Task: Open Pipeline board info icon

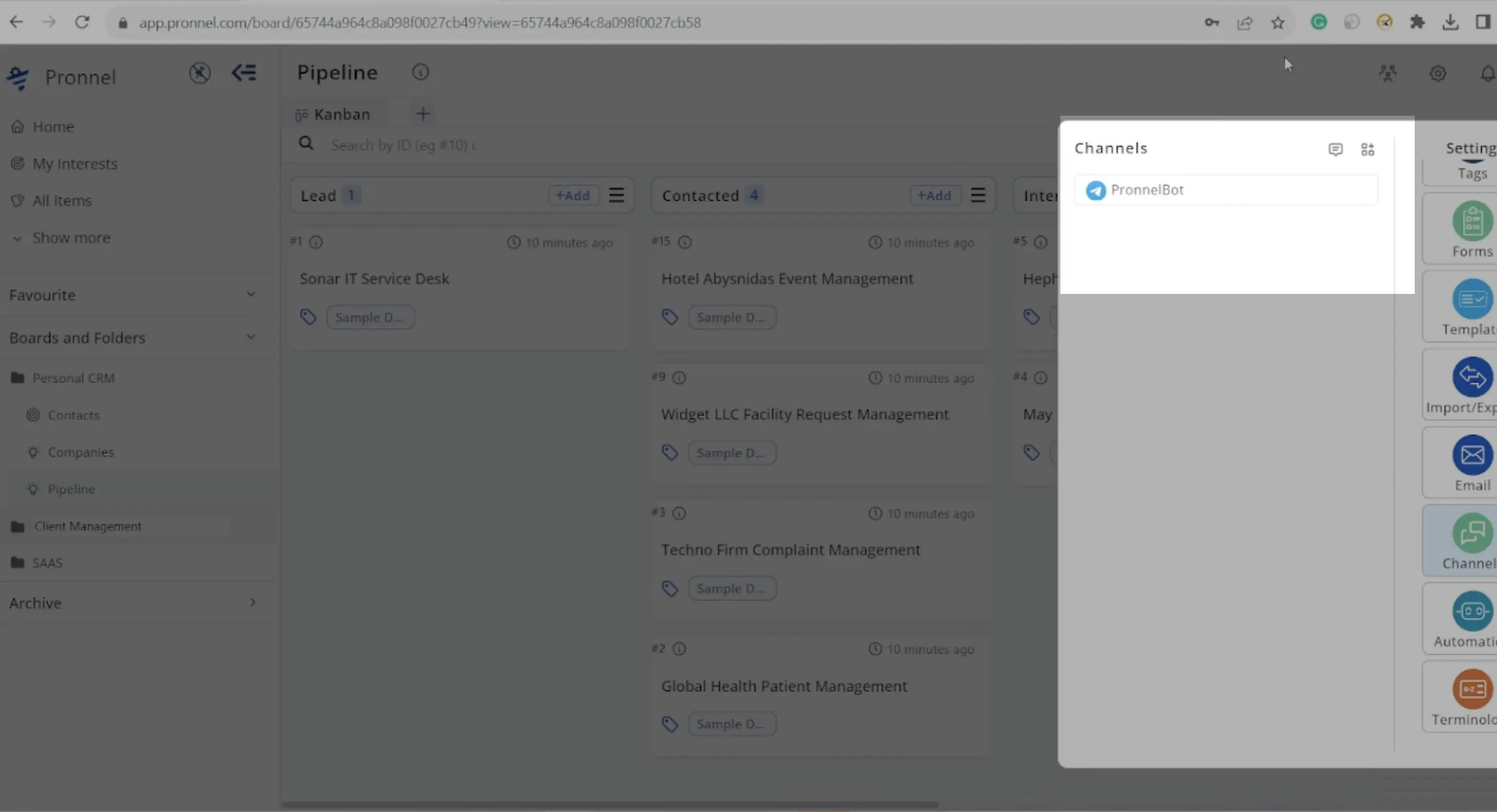Action: (x=420, y=72)
